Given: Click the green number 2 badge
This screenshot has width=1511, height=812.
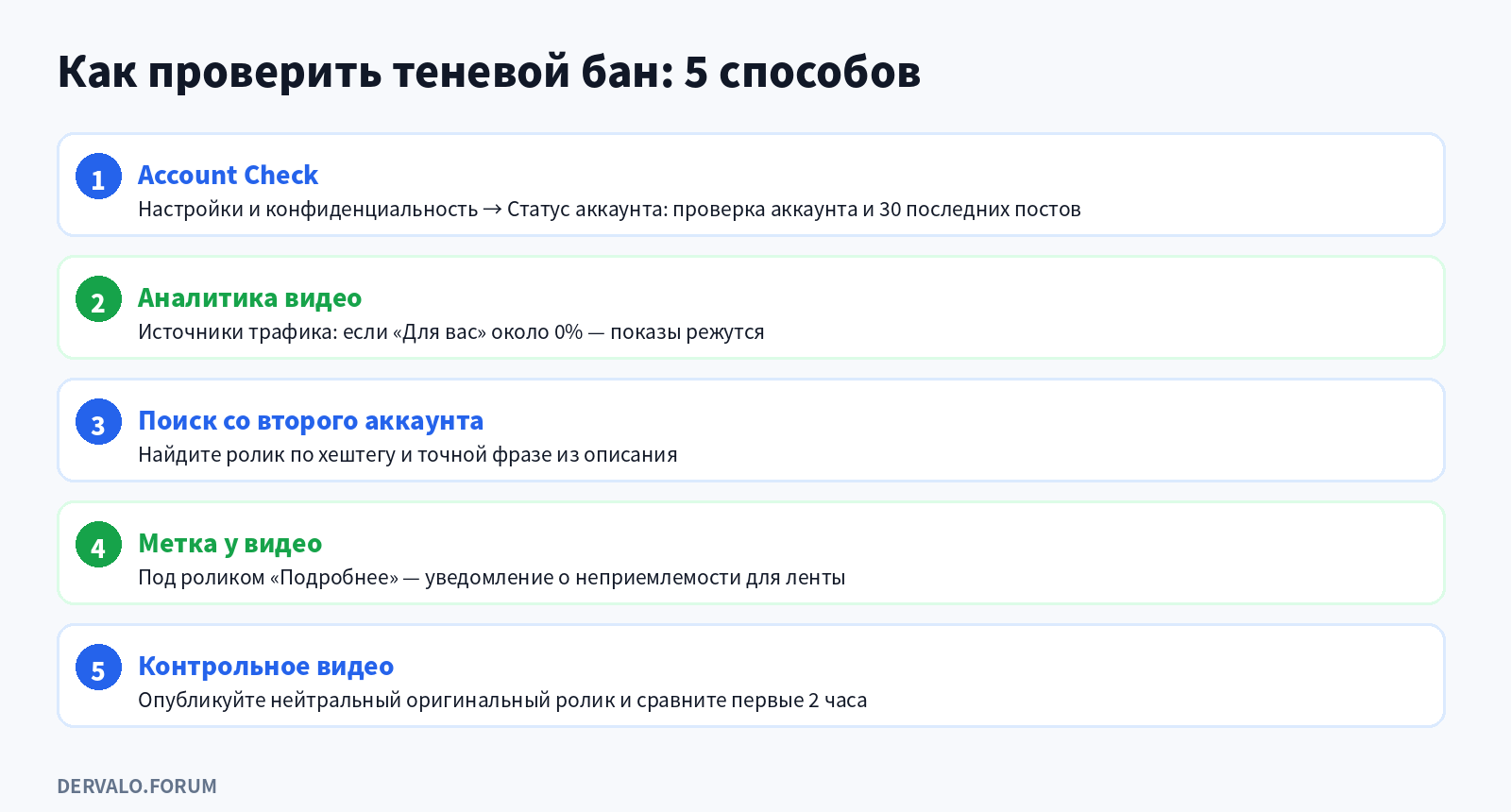Looking at the screenshot, I should 98,299.
